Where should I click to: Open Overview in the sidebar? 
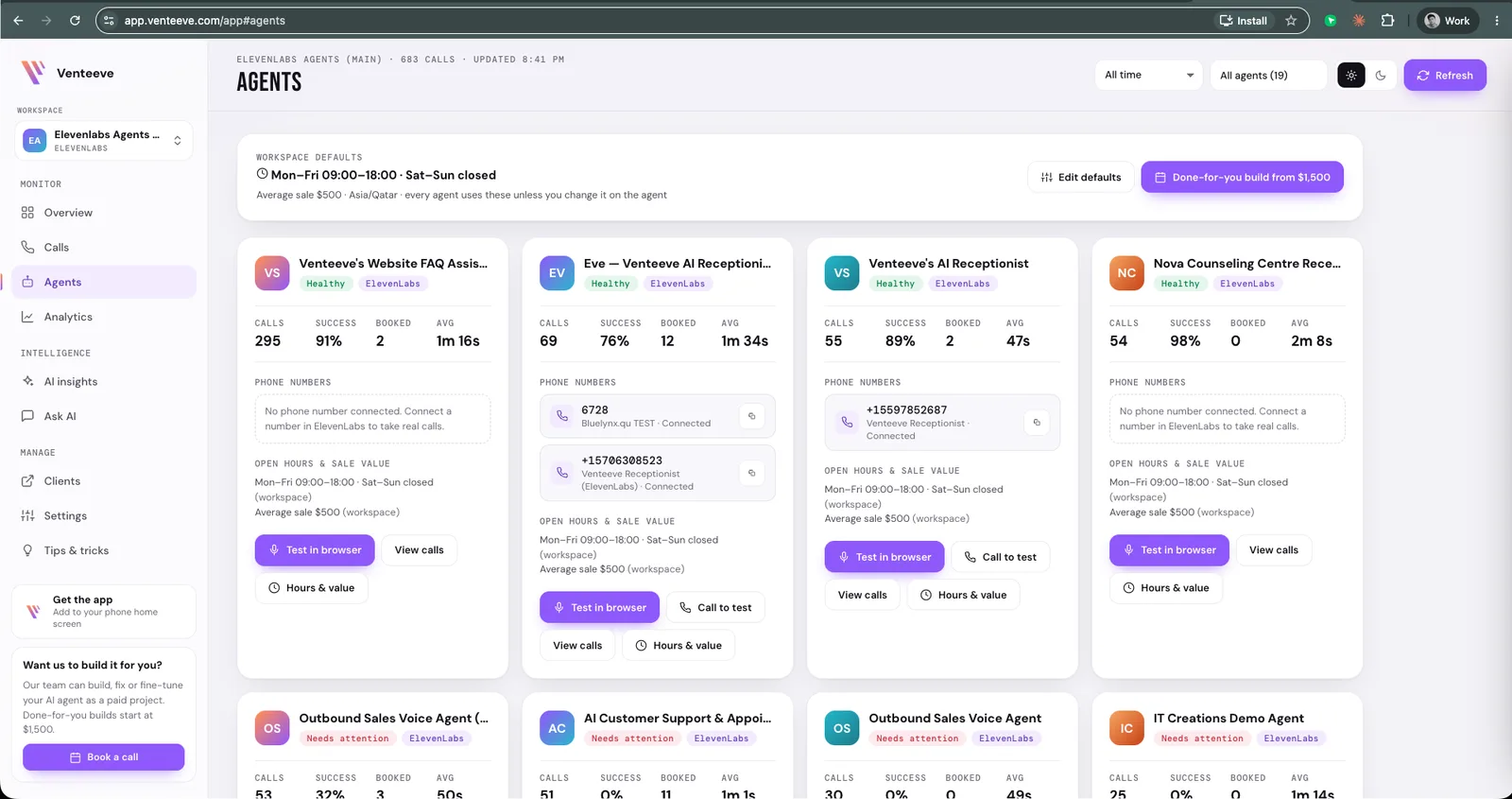104,213
